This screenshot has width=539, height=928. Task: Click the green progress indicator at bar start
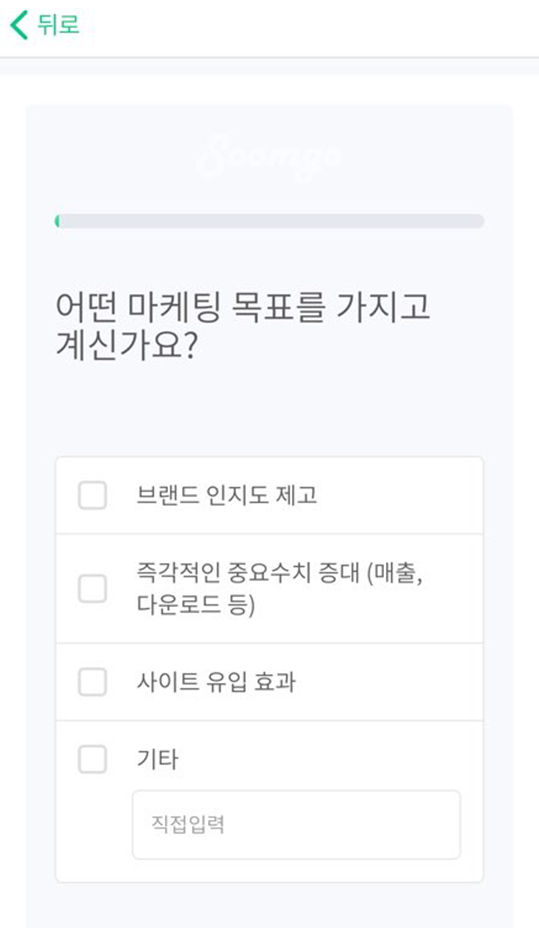pyautogui.click(x=57, y=221)
